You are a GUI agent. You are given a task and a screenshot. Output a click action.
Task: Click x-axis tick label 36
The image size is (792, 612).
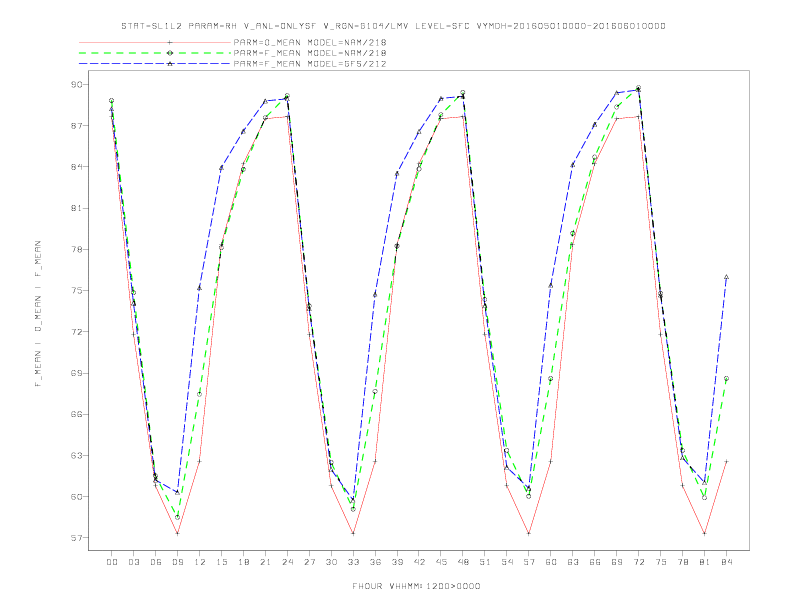tap(375, 562)
